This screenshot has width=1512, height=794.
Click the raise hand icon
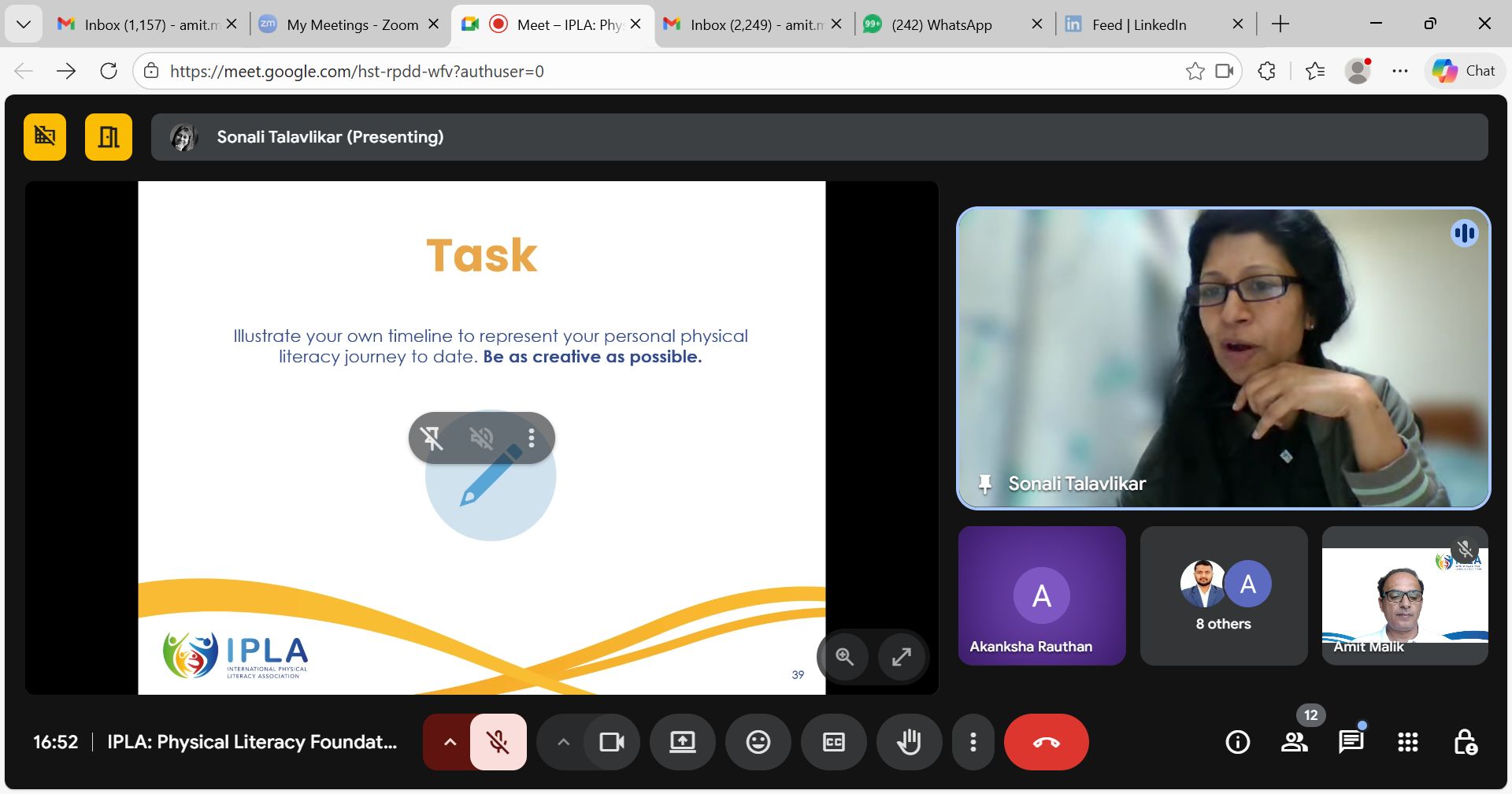coord(909,742)
